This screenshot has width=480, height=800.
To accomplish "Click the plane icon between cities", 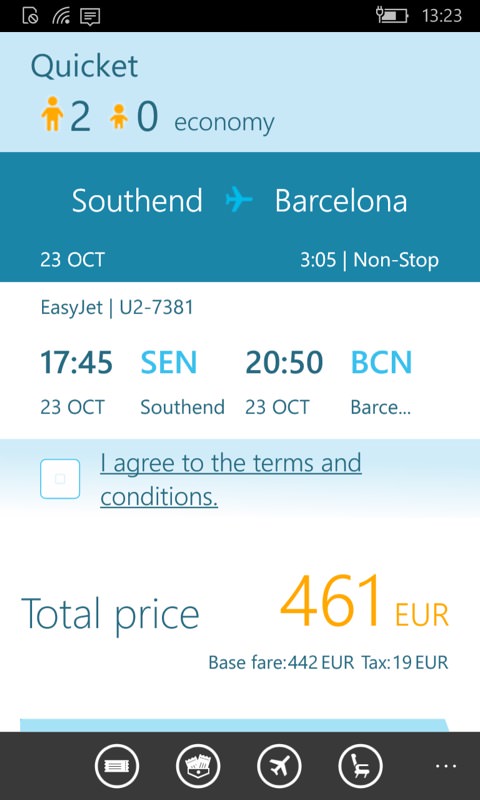I will tap(239, 199).
